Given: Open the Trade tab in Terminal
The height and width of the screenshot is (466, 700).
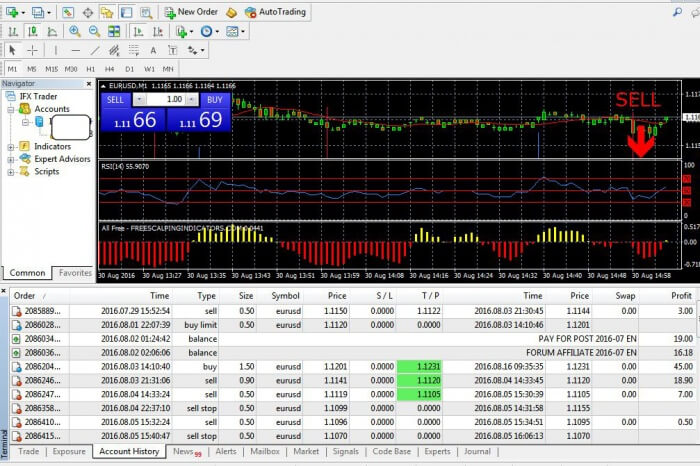Looking at the screenshot, I should pos(29,452).
